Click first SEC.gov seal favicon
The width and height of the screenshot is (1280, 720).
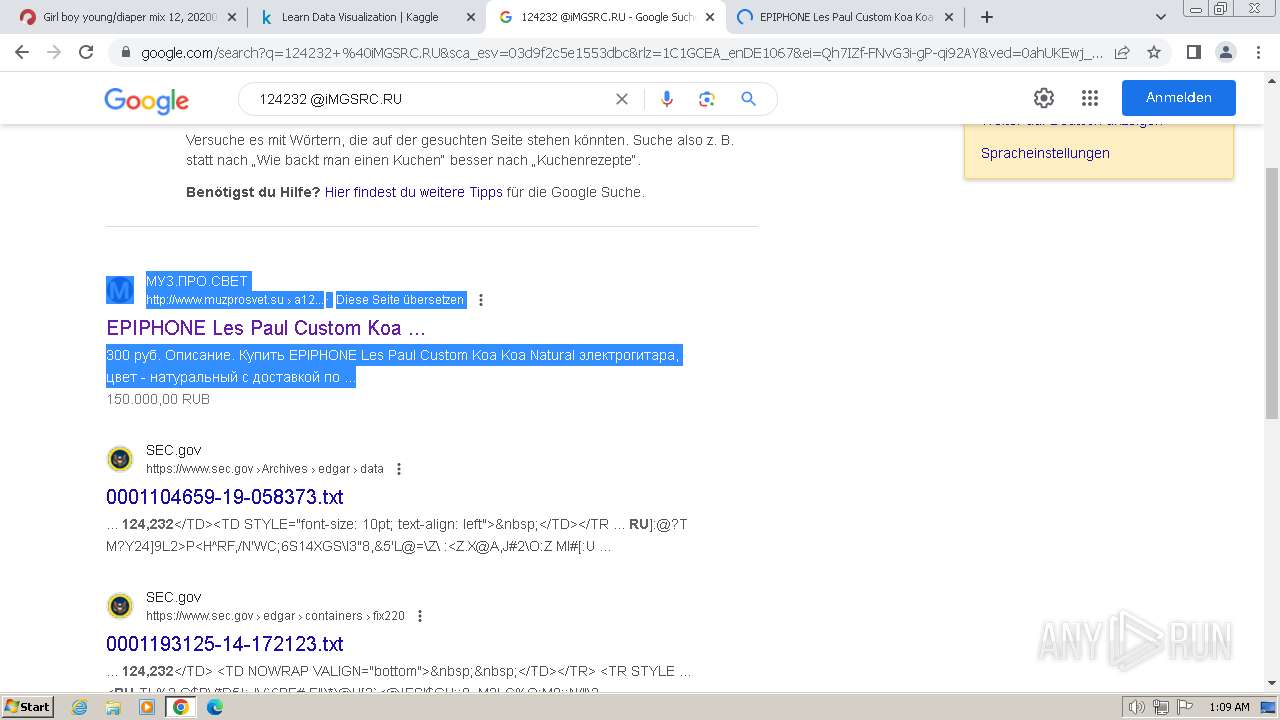pos(120,459)
